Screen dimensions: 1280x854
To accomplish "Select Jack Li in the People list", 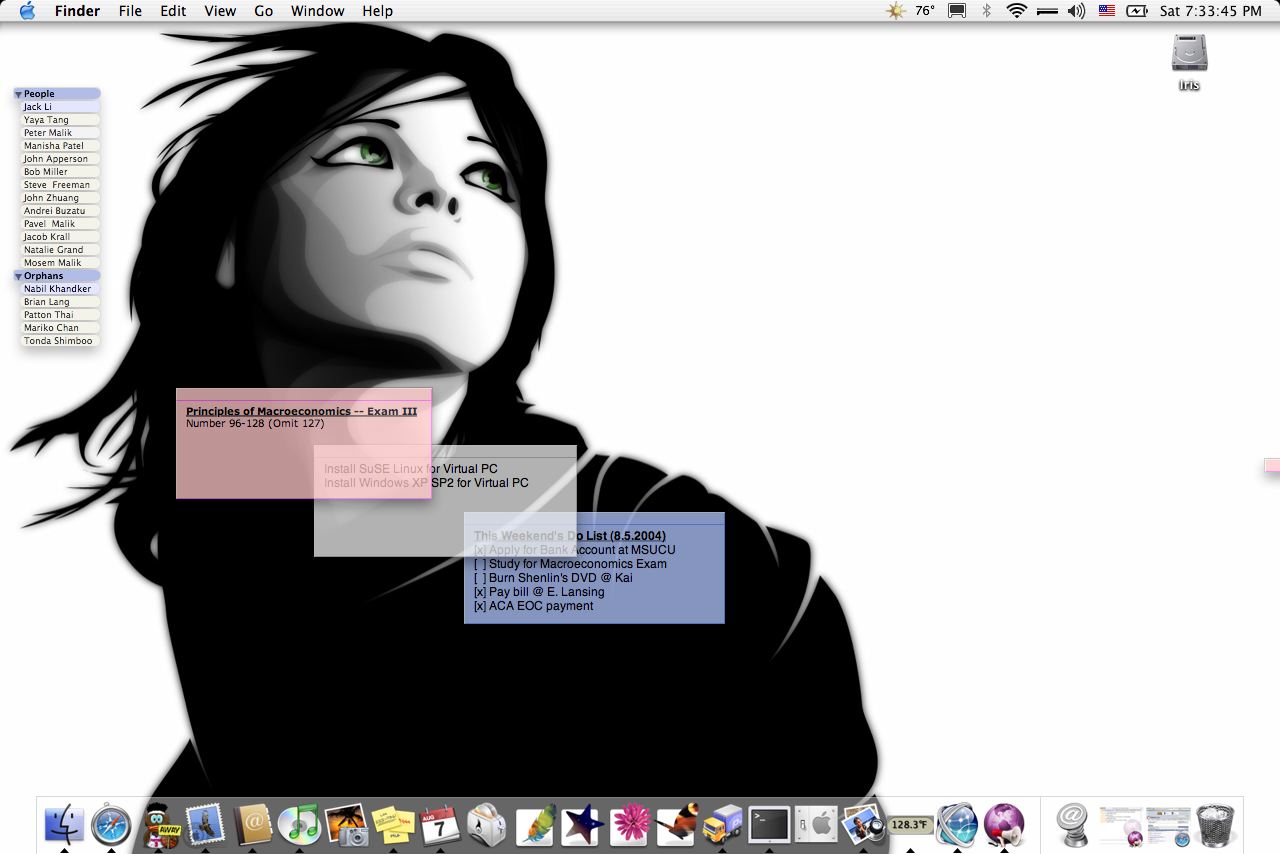I will 60,107.
